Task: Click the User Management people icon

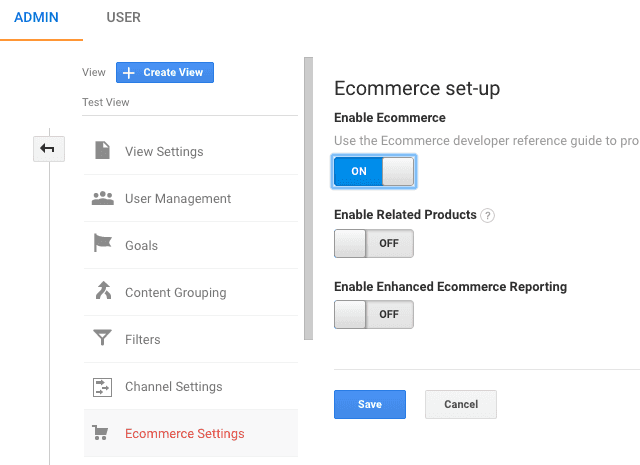Action: coord(102,198)
